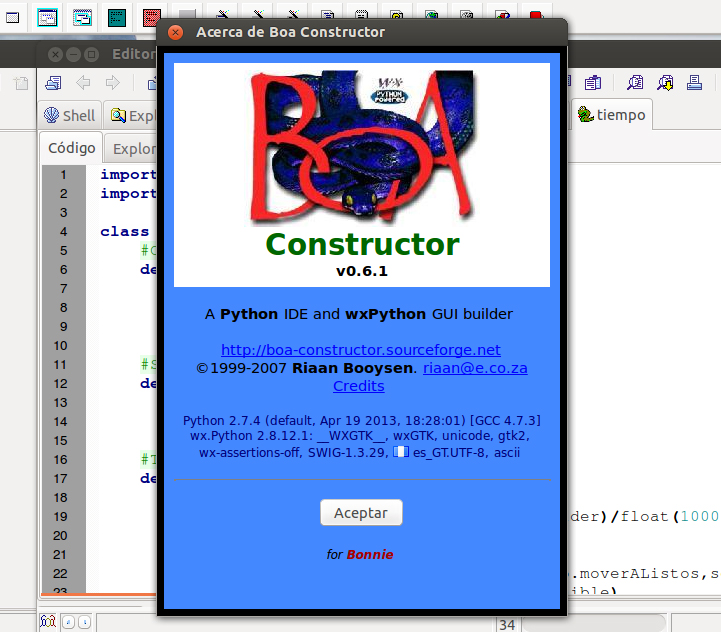Click the 'for Bonnie' dedication text
This screenshot has width=721, height=632.
(x=360, y=555)
